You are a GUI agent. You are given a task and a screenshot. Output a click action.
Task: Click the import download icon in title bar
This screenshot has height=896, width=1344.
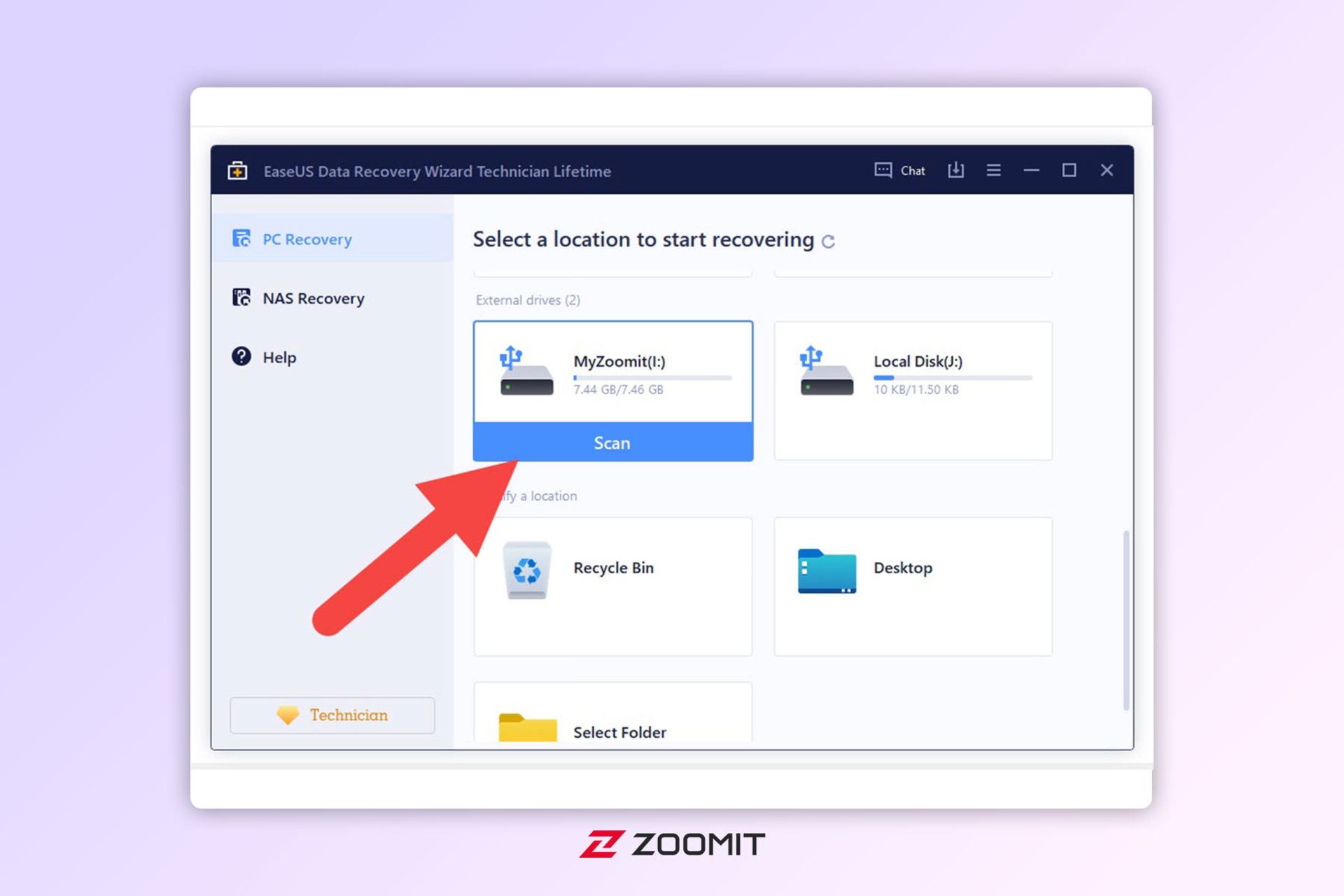click(955, 170)
